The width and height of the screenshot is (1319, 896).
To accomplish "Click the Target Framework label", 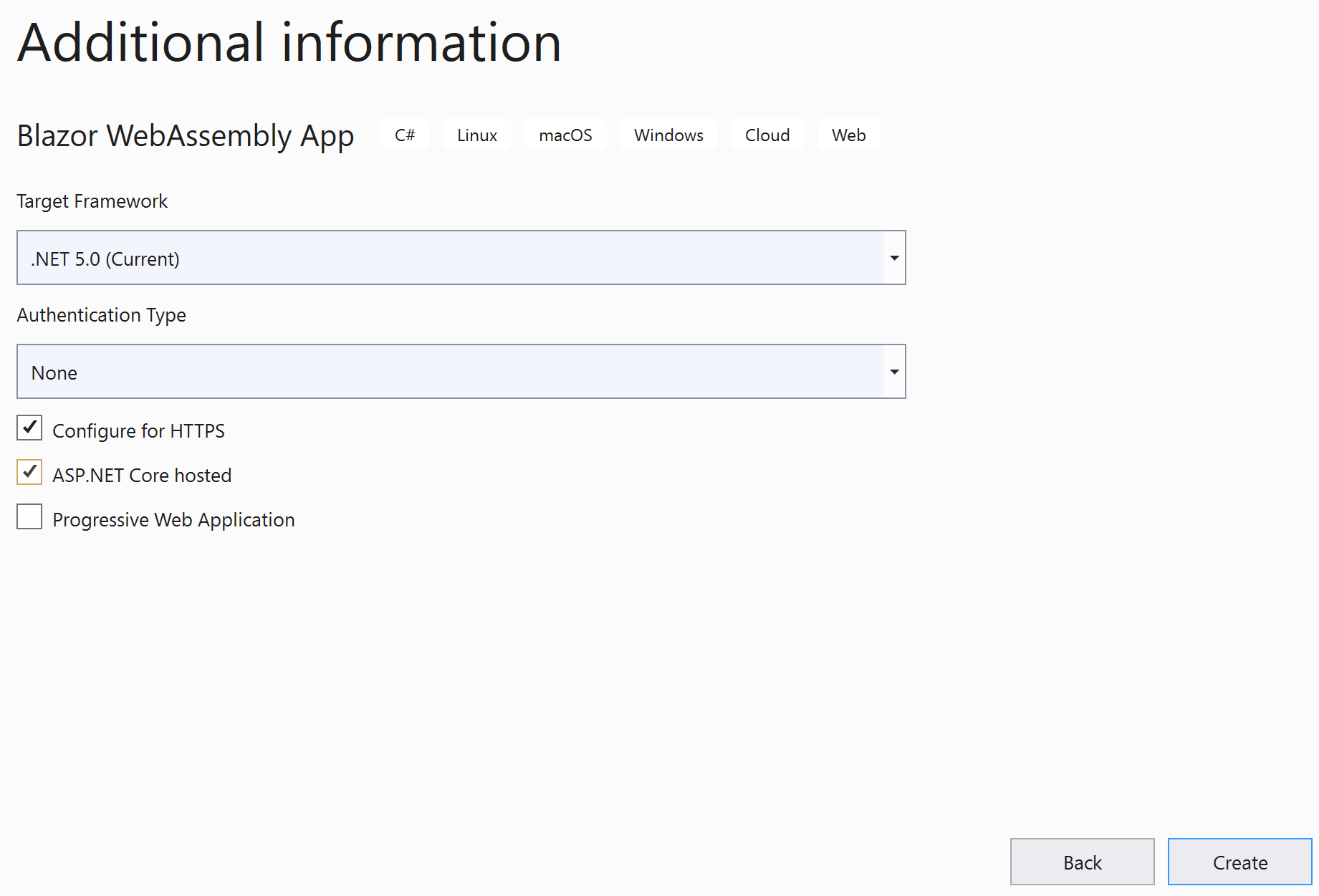I will [x=92, y=201].
